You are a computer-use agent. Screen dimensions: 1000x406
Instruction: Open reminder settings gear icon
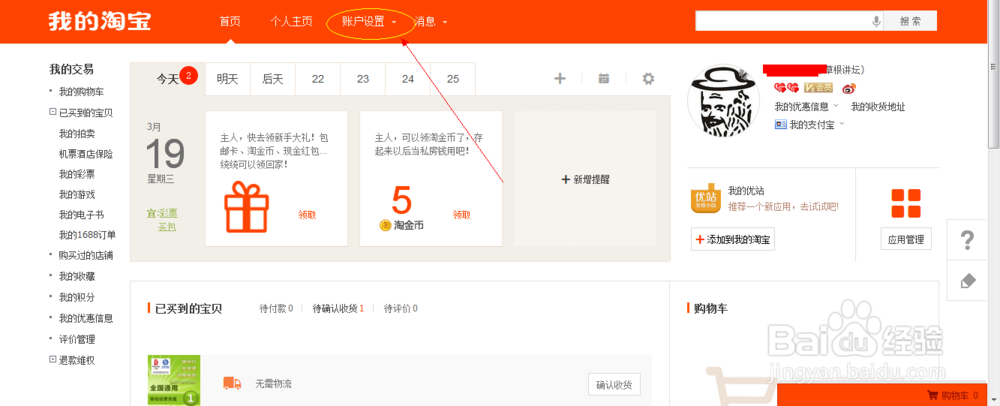coord(648,78)
